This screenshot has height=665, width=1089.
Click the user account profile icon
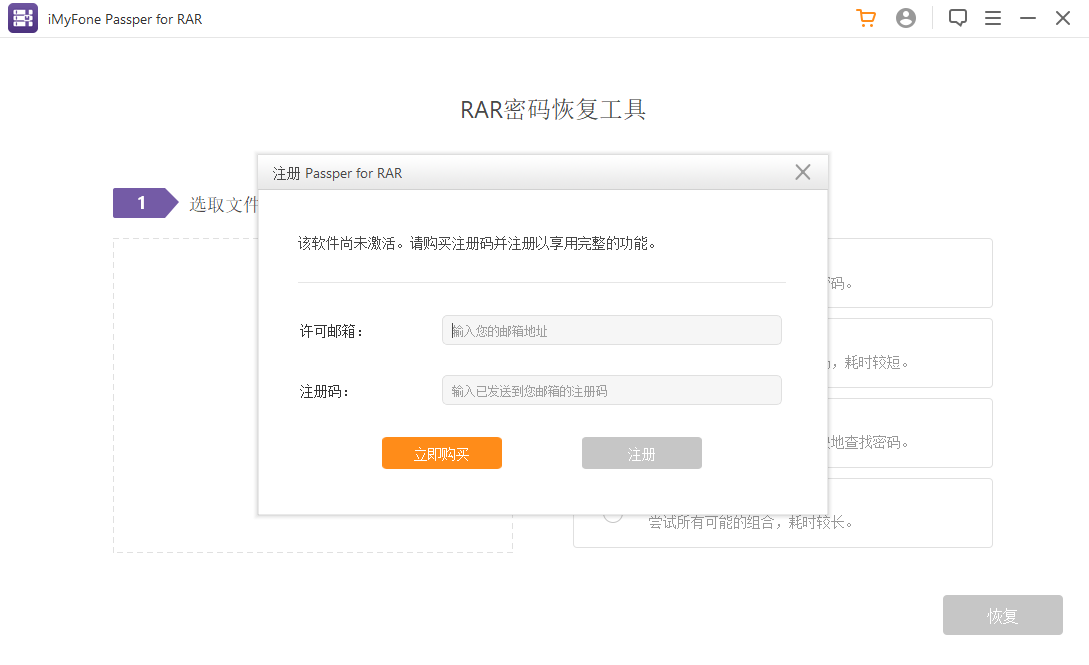906,18
